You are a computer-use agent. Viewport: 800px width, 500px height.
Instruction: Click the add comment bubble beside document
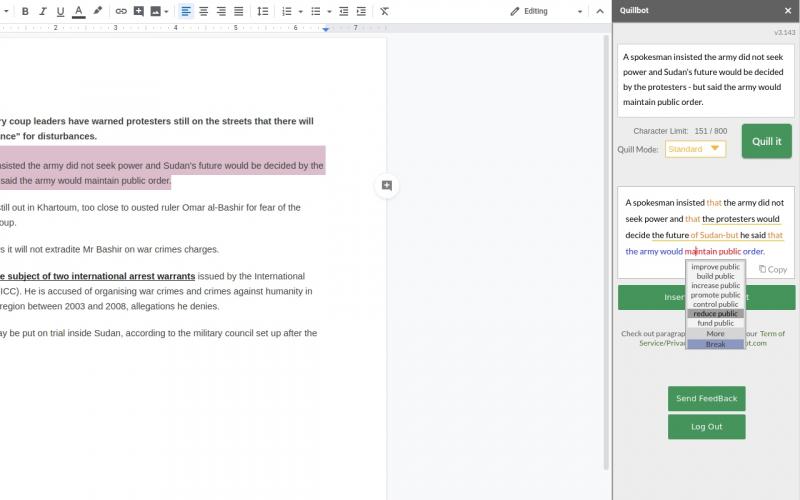[x=387, y=185]
